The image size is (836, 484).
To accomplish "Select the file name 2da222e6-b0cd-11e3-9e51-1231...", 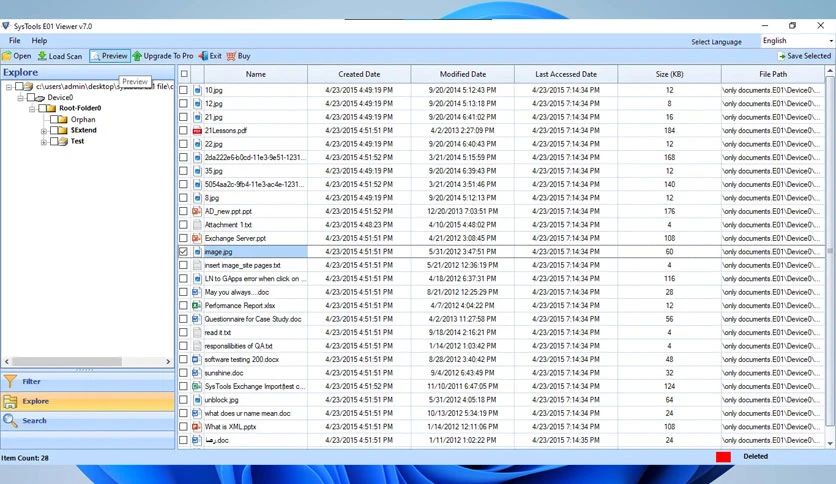I will point(255,157).
